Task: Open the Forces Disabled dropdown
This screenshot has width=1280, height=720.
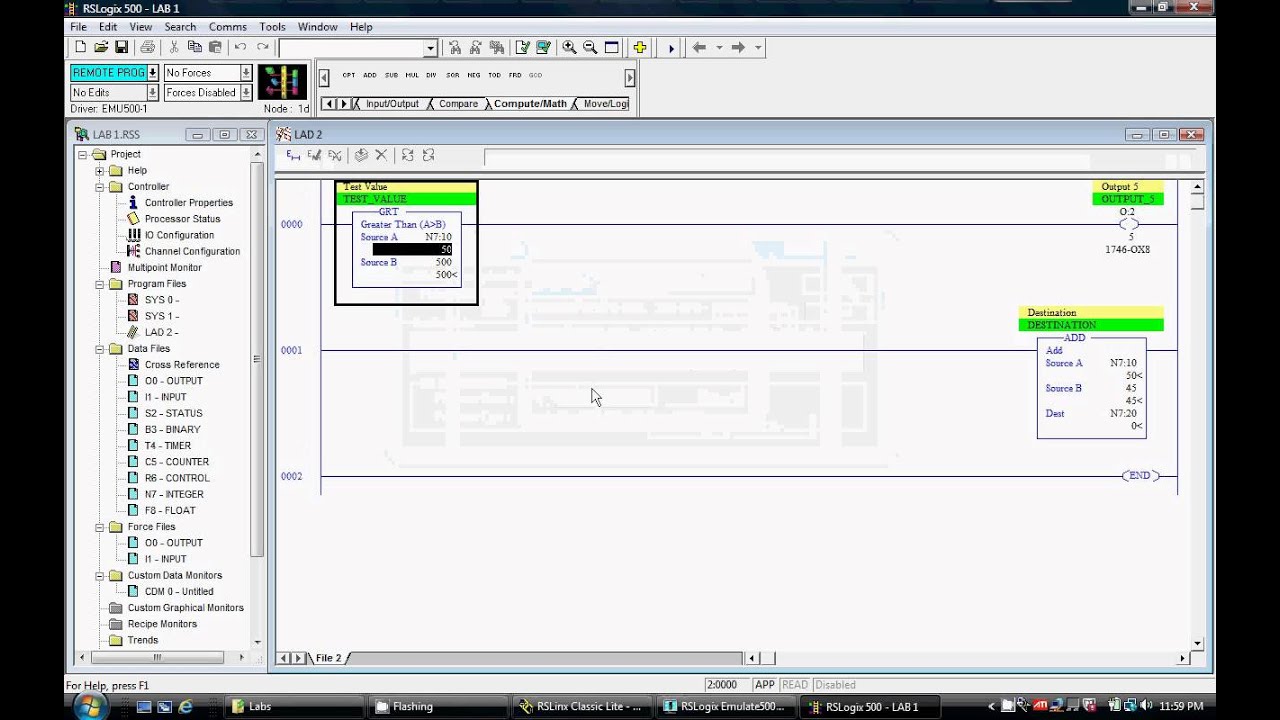Action: (246, 93)
